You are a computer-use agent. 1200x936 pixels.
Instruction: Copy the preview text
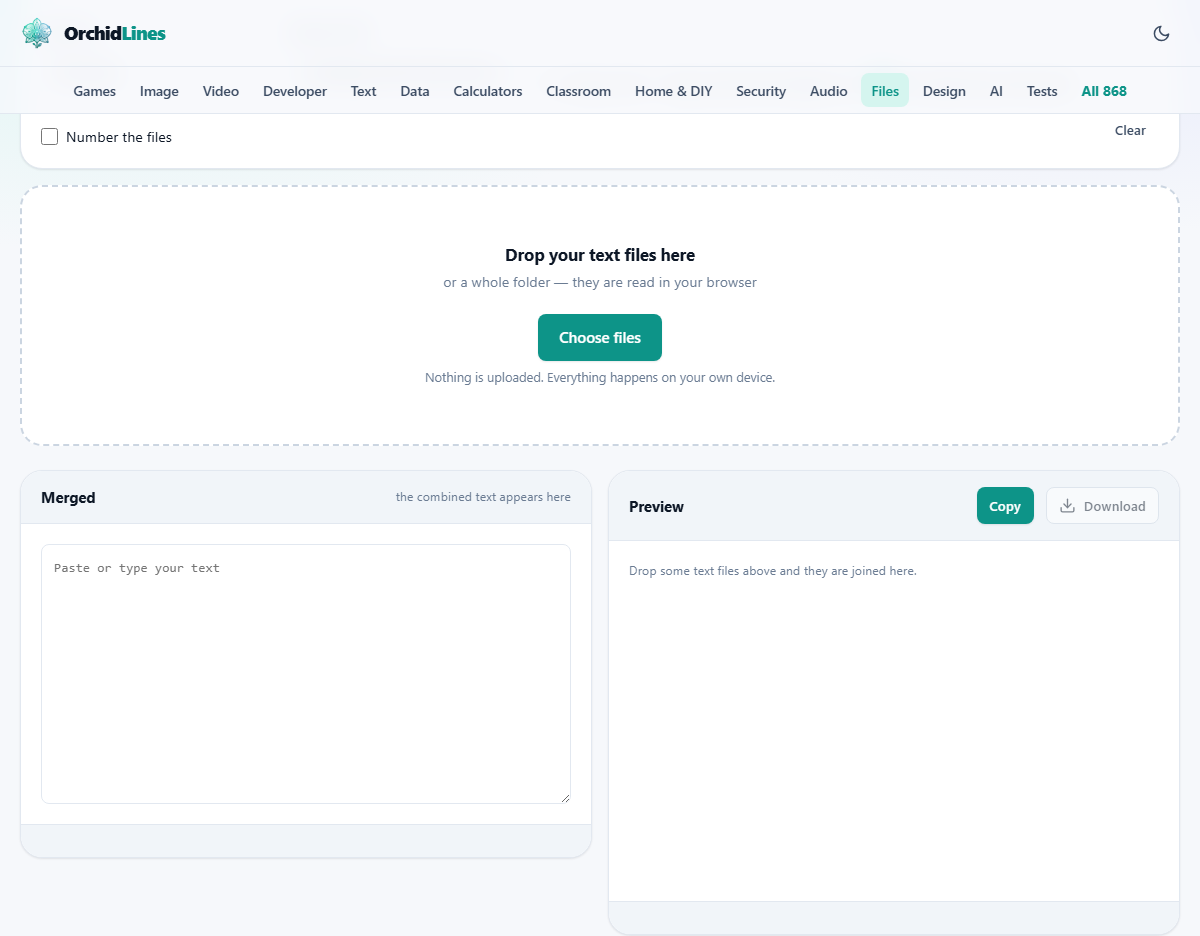tap(1005, 506)
